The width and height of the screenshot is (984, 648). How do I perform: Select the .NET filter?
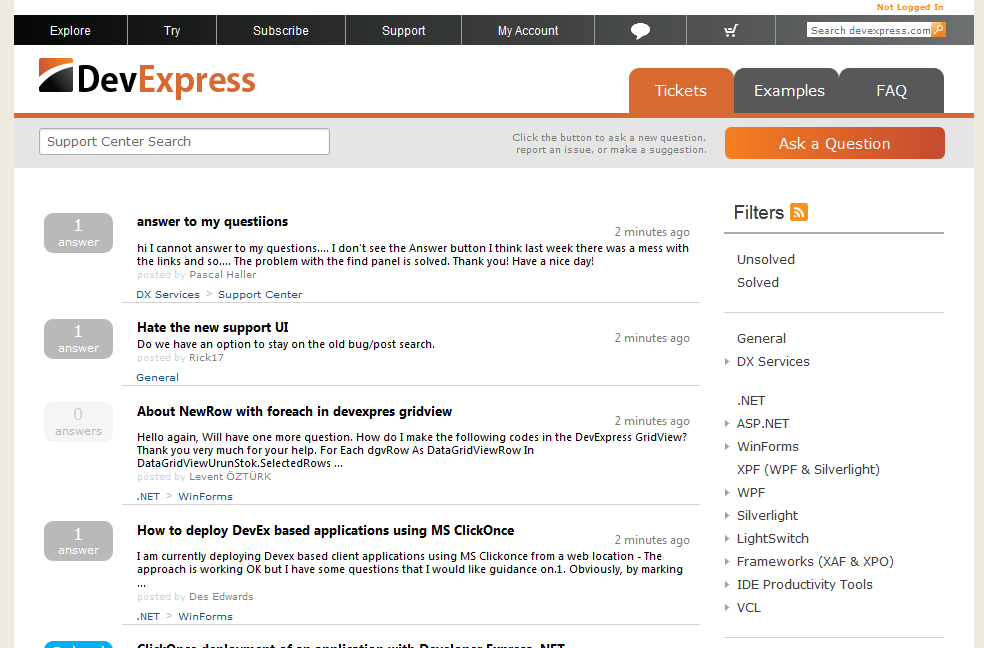point(751,401)
